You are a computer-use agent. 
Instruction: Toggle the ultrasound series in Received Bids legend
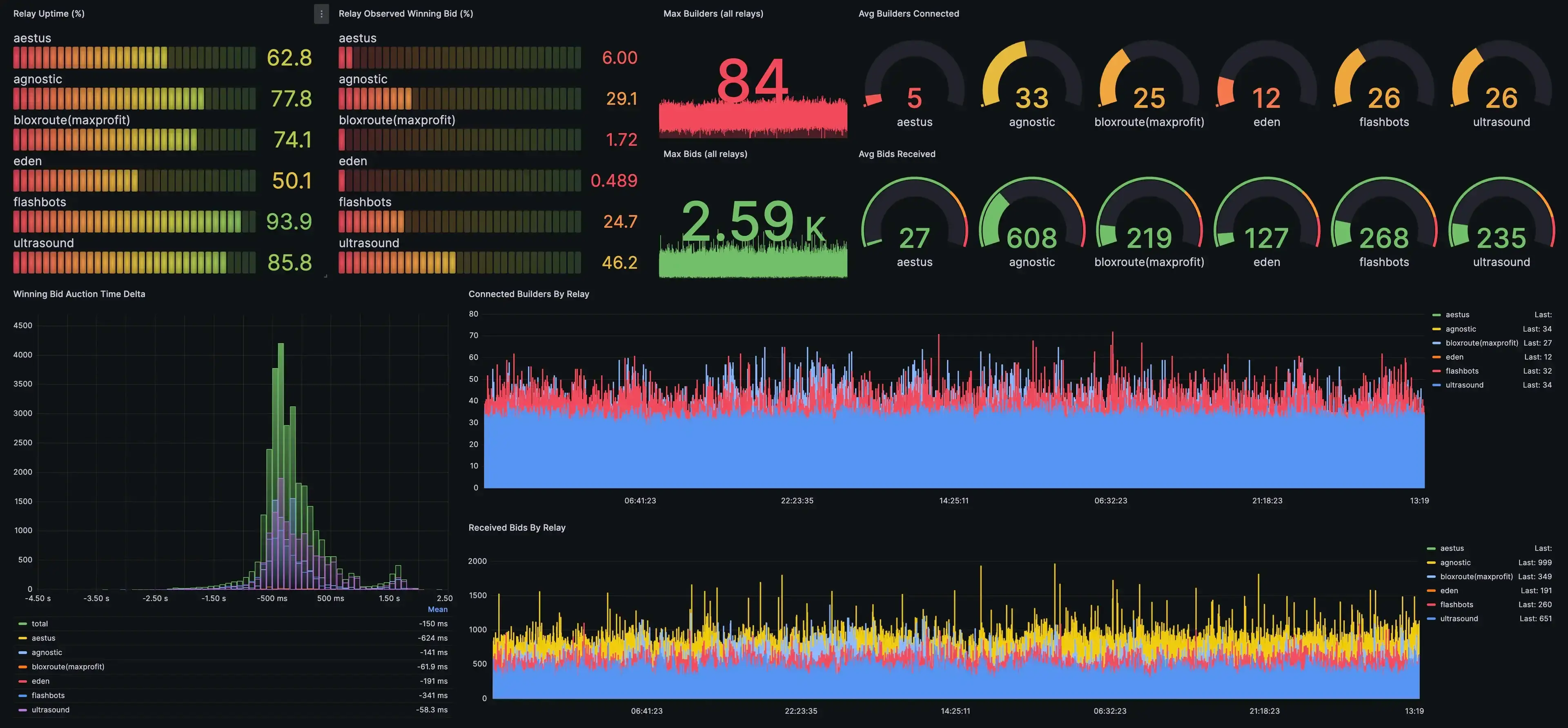(x=1459, y=619)
